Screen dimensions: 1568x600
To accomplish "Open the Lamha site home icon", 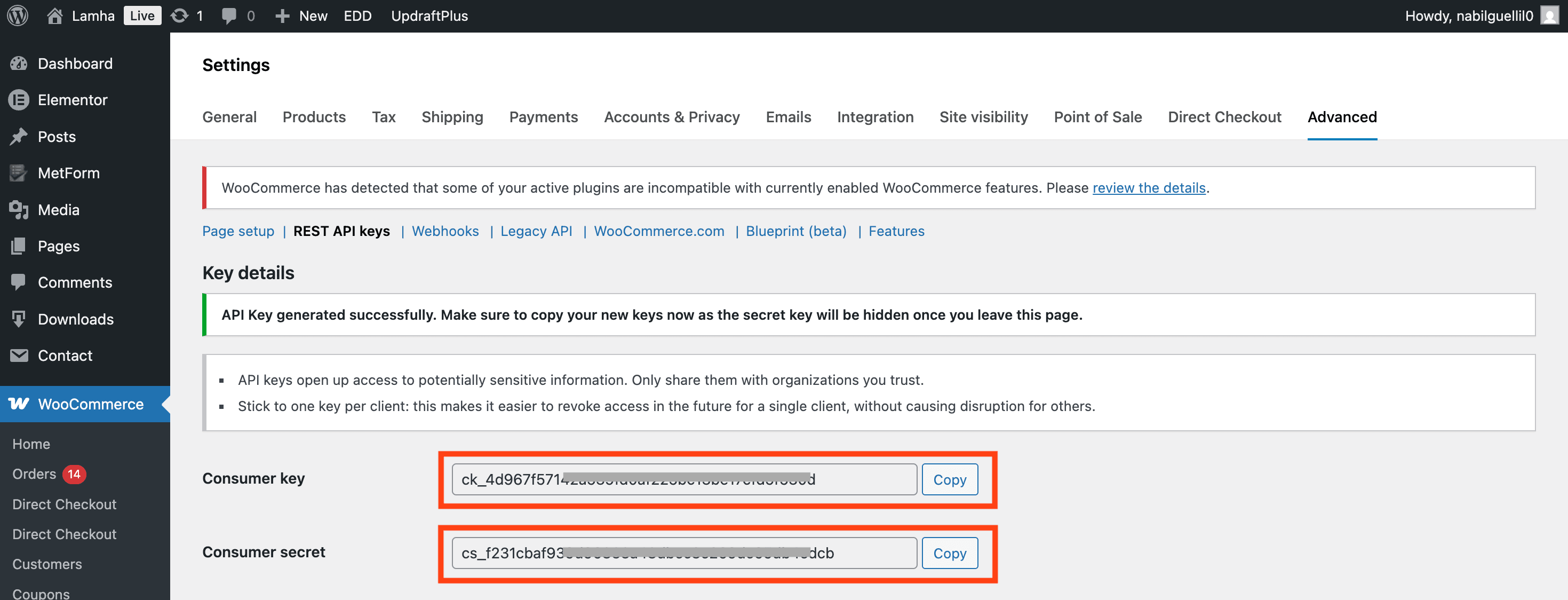I will point(55,16).
